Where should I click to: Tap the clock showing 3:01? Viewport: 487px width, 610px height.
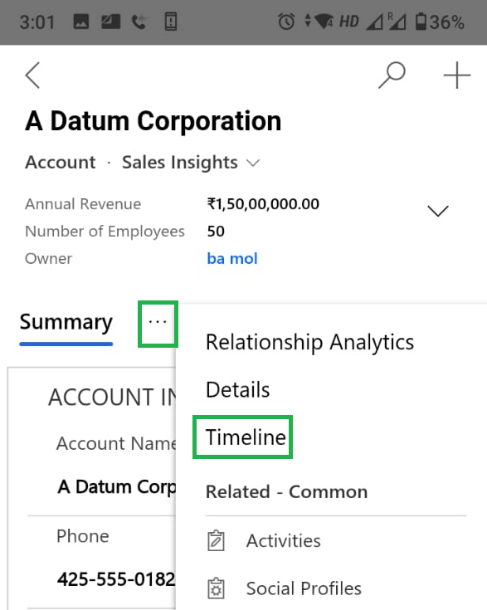37,22
